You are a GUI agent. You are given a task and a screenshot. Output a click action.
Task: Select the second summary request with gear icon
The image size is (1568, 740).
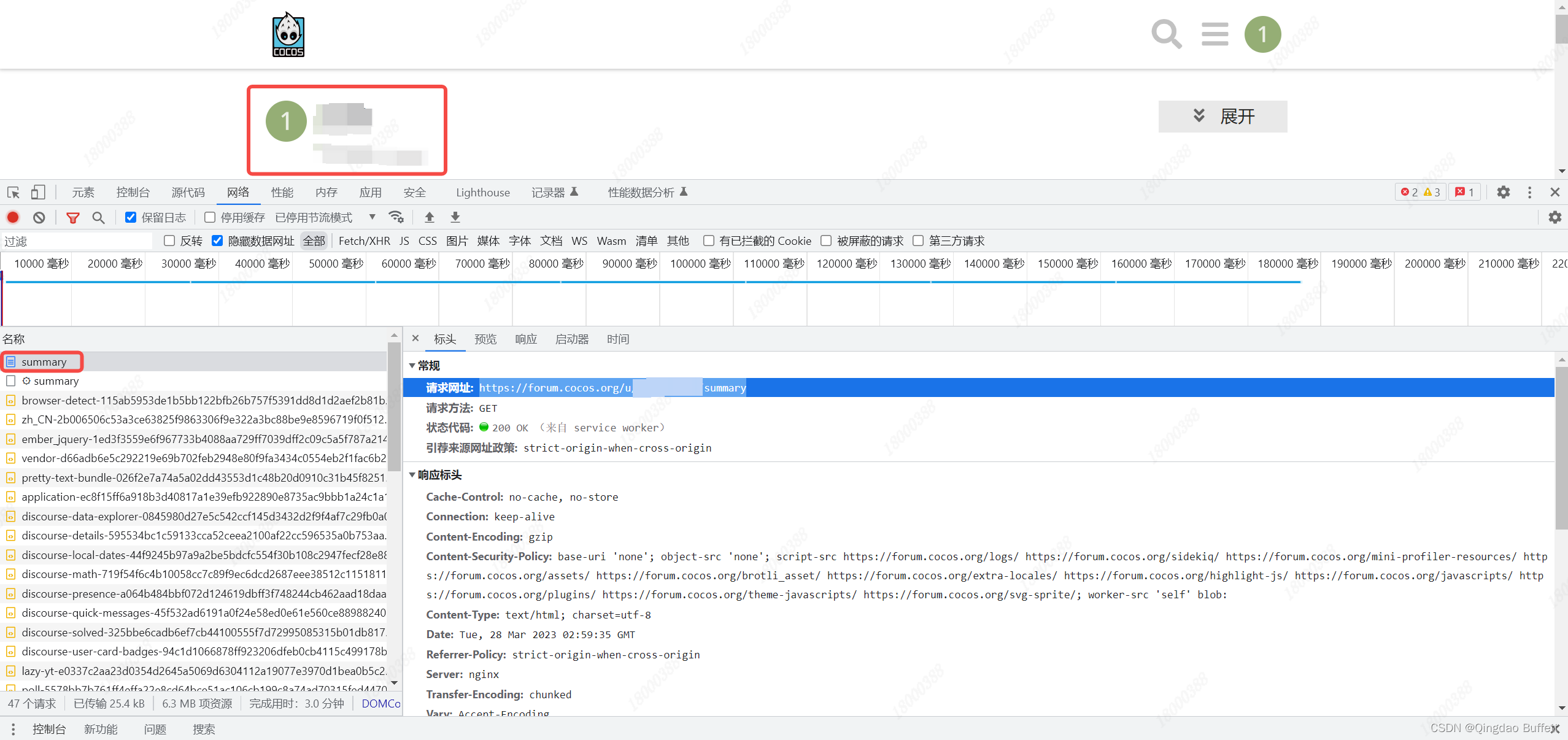coord(194,381)
